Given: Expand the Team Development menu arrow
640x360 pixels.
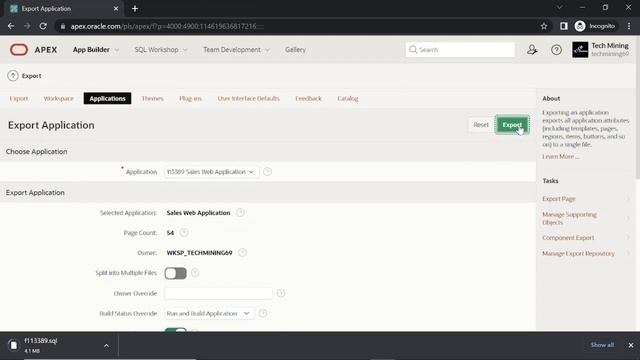Looking at the screenshot, I should pos(267,50).
